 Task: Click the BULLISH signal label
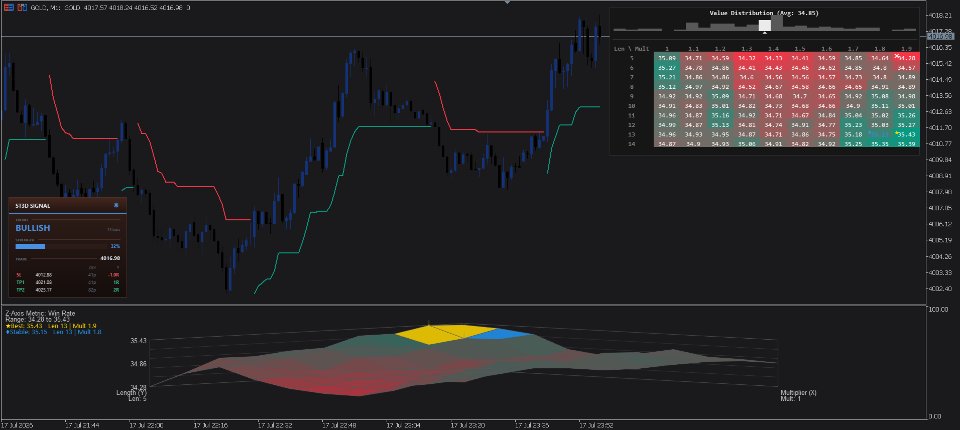click(32, 228)
